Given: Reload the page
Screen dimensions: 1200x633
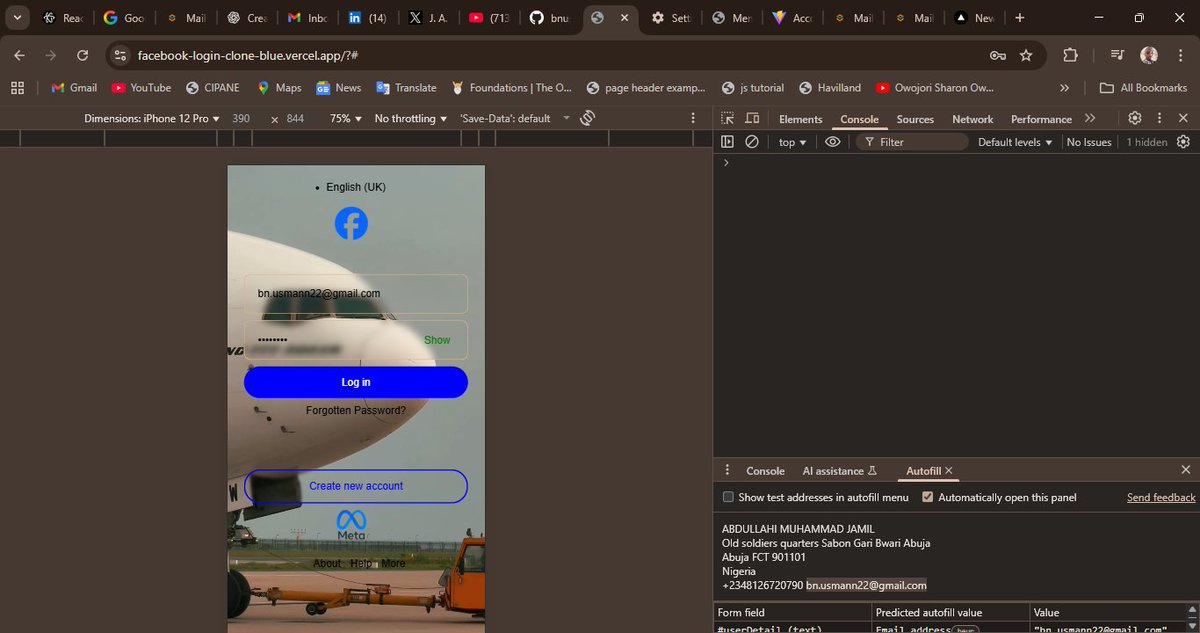Looking at the screenshot, I should tap(82, 56).
